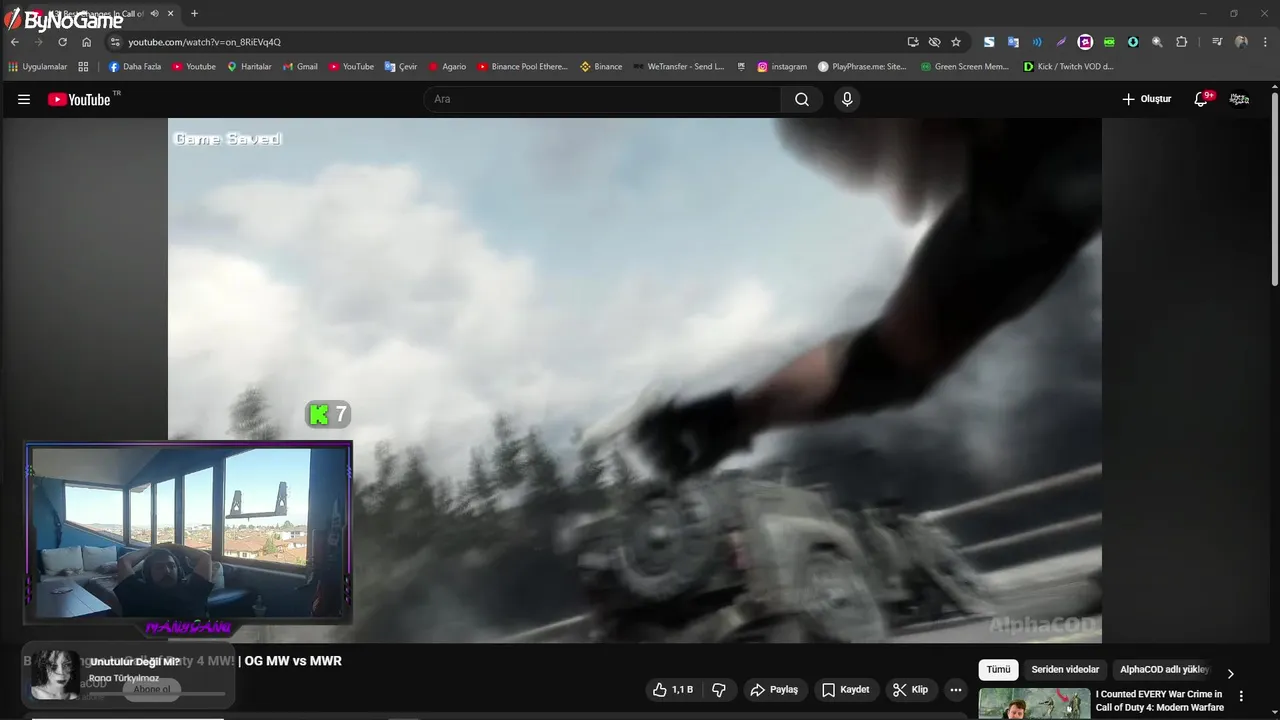Open the Green Screen Memes bookmark

pos(965,67)
